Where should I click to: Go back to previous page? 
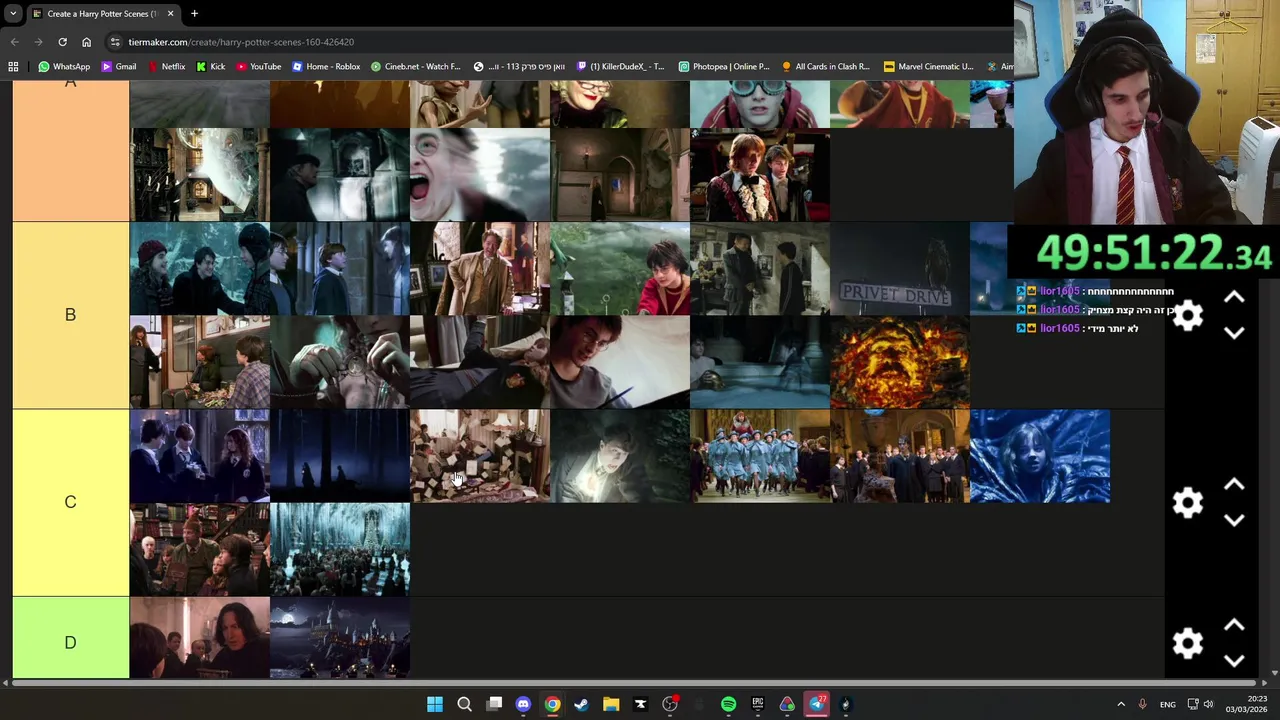(14, 42)
